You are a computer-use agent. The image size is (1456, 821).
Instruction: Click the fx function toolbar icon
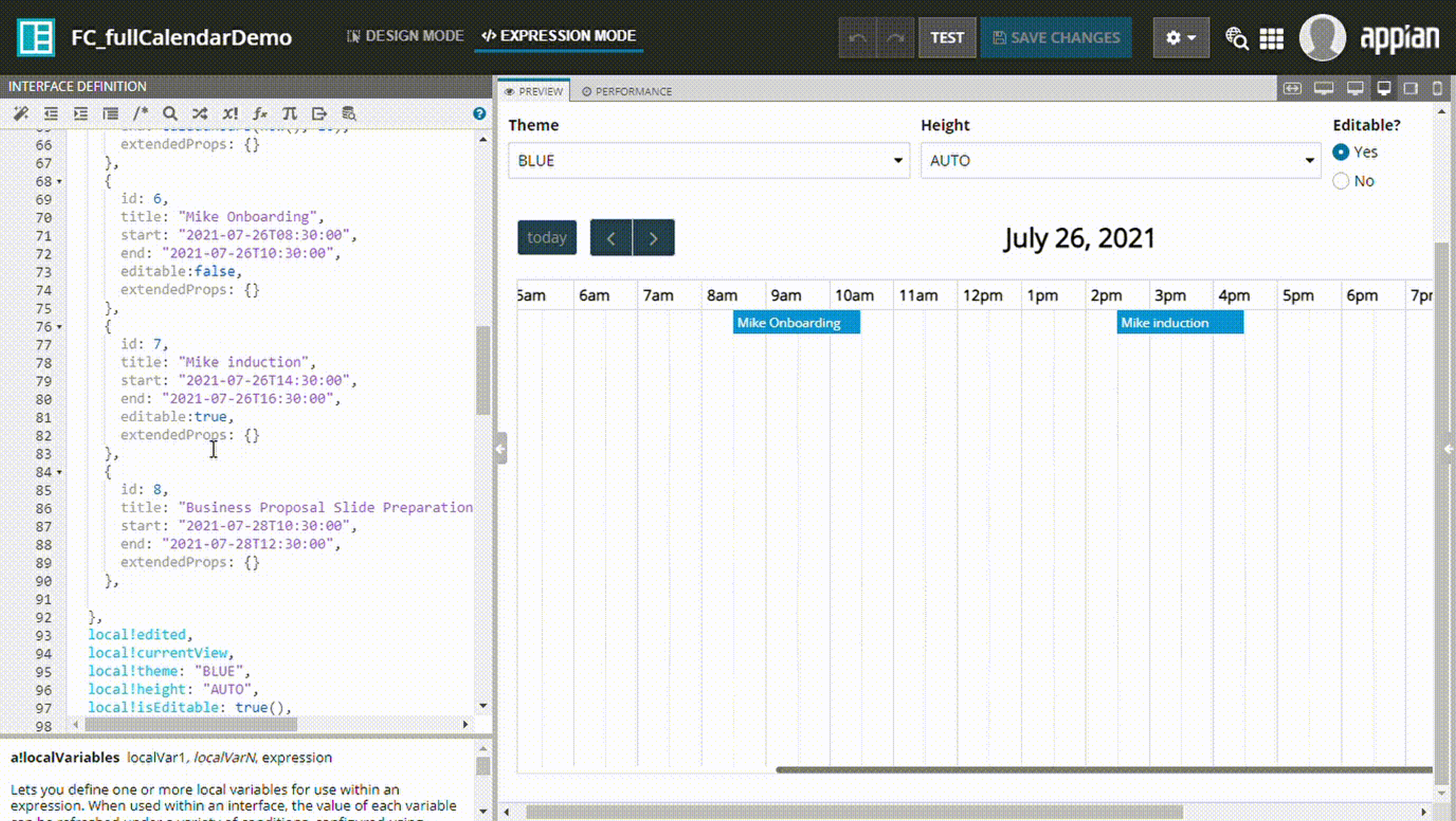[x=259, y=114]
